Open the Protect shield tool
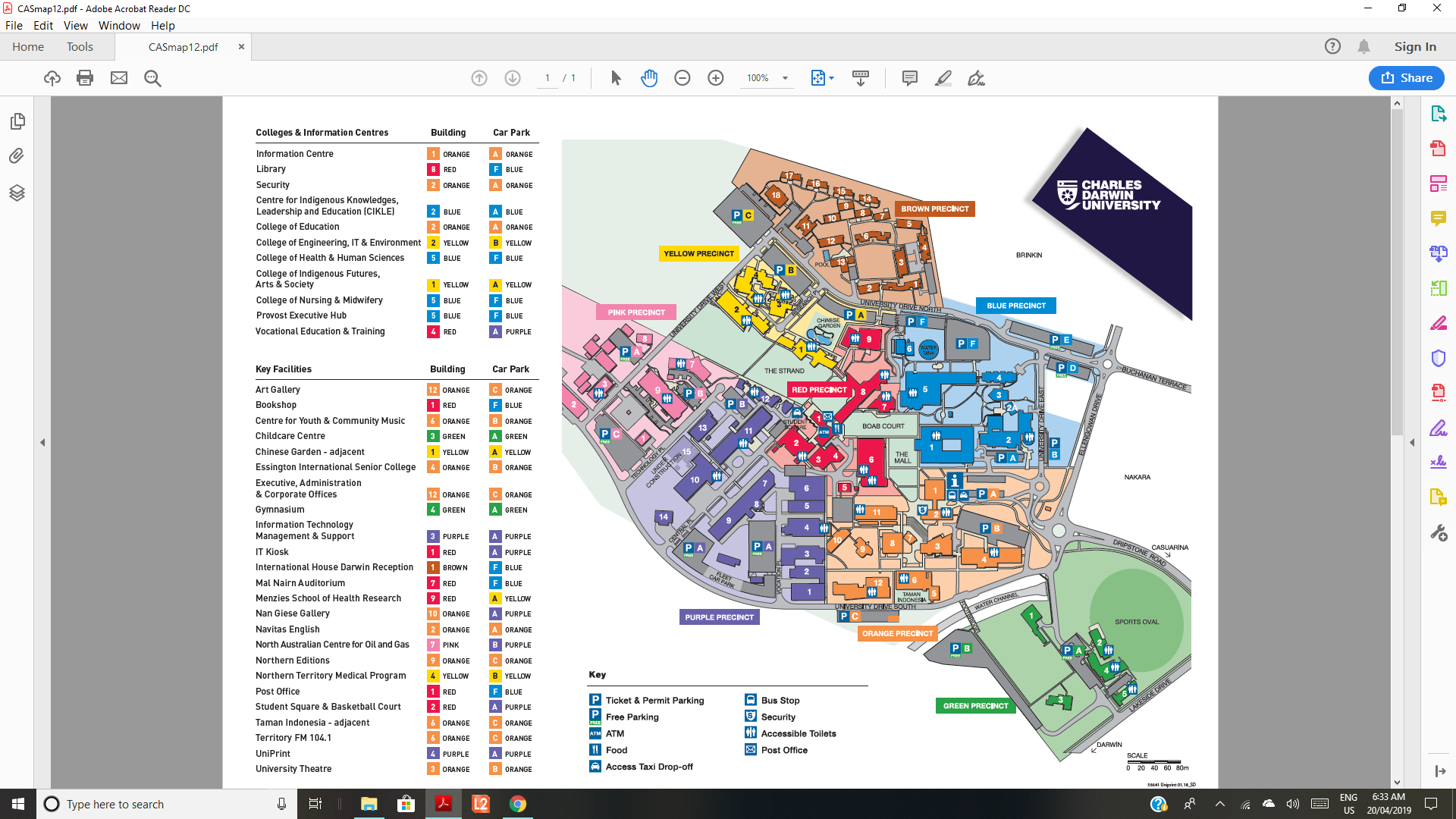The image size is (1456, 819). pos(1439,358)
